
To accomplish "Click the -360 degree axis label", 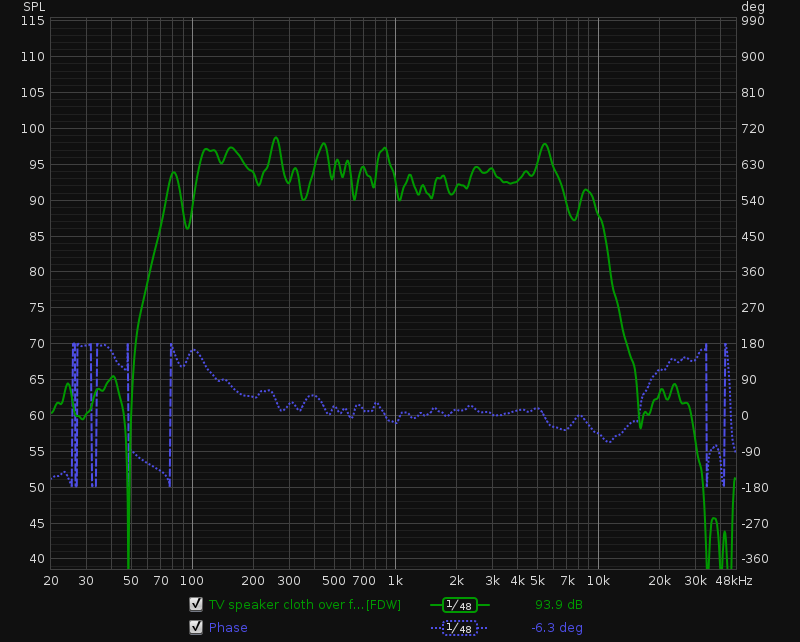I will pos(755,559).
